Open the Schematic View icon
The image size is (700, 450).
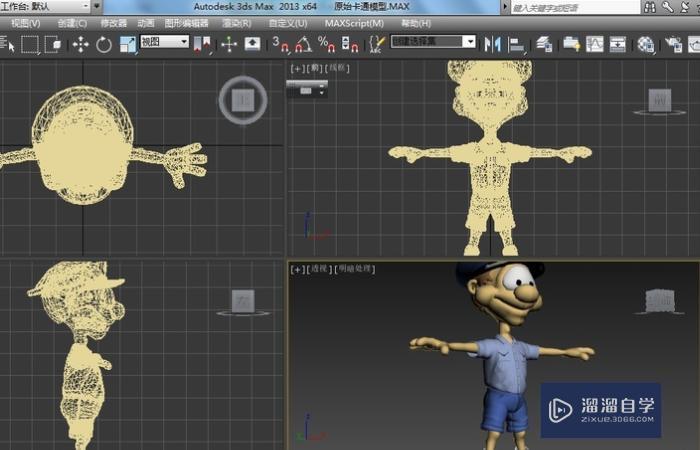point(618,45)
